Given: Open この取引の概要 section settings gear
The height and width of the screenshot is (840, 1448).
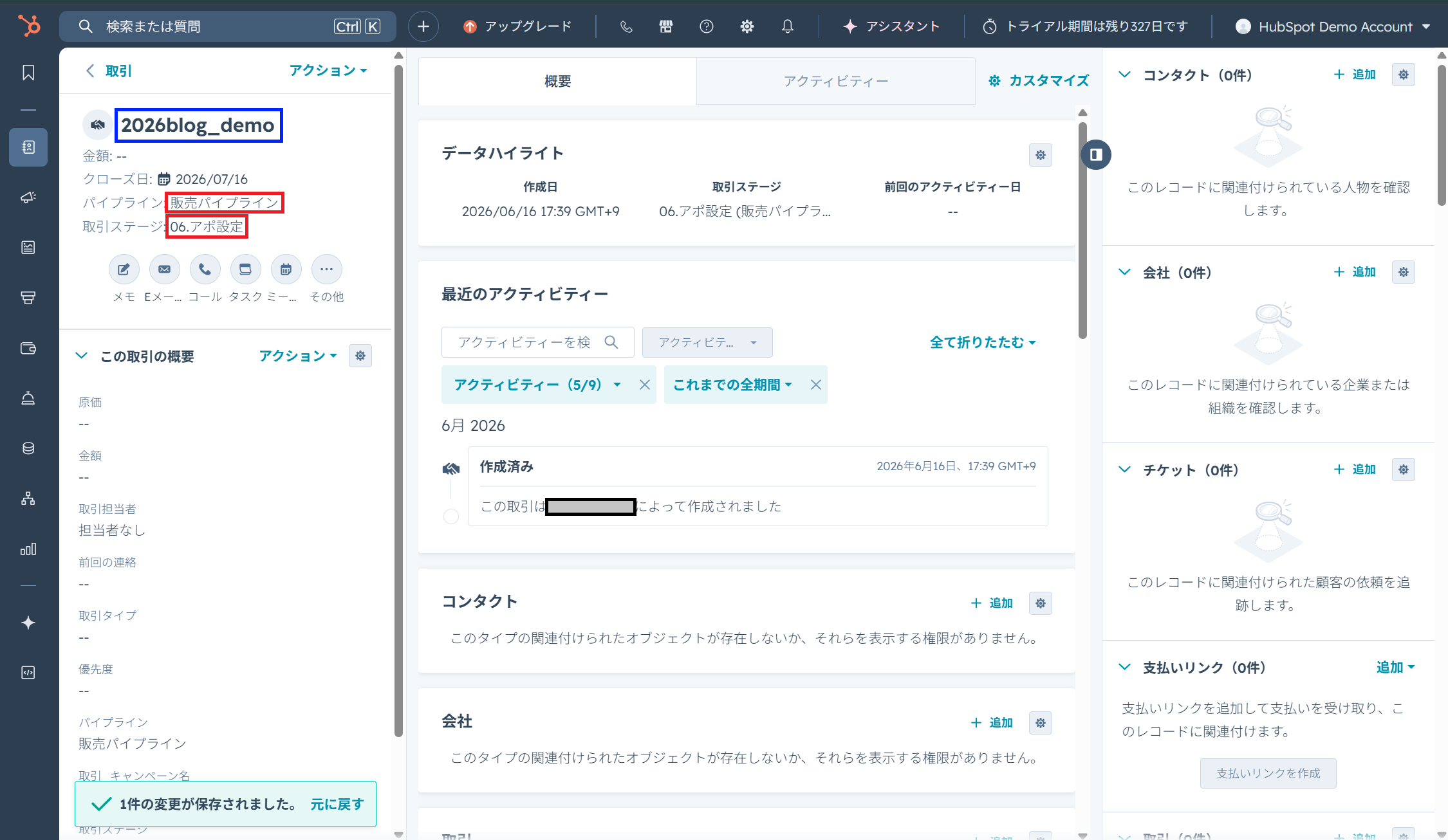Looking at the screenshot, I should click(360, 356).
